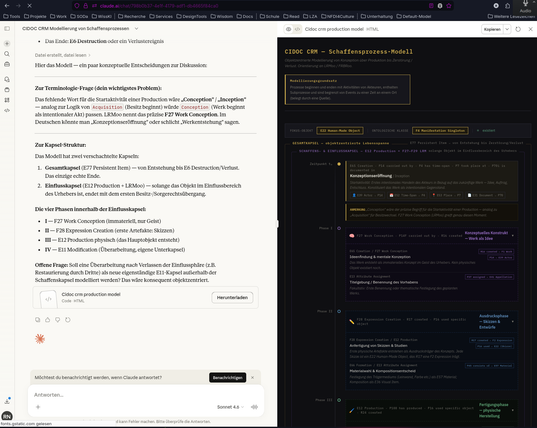This screenshot has width=537, height=428.
Task: Copy the response with the copy icon
Action: click(x=38, y=320)
